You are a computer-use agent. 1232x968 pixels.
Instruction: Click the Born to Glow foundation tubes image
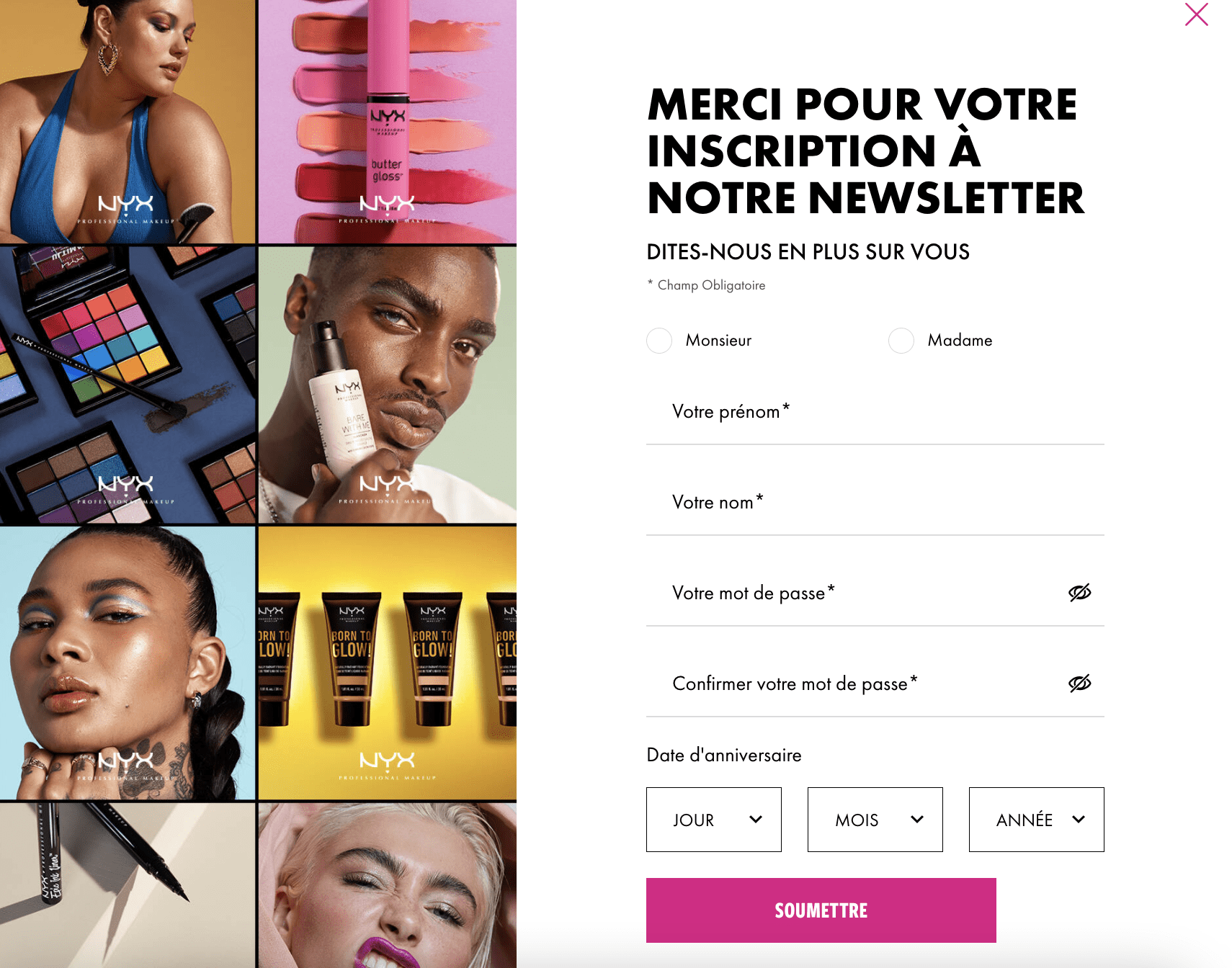[388, 663]
